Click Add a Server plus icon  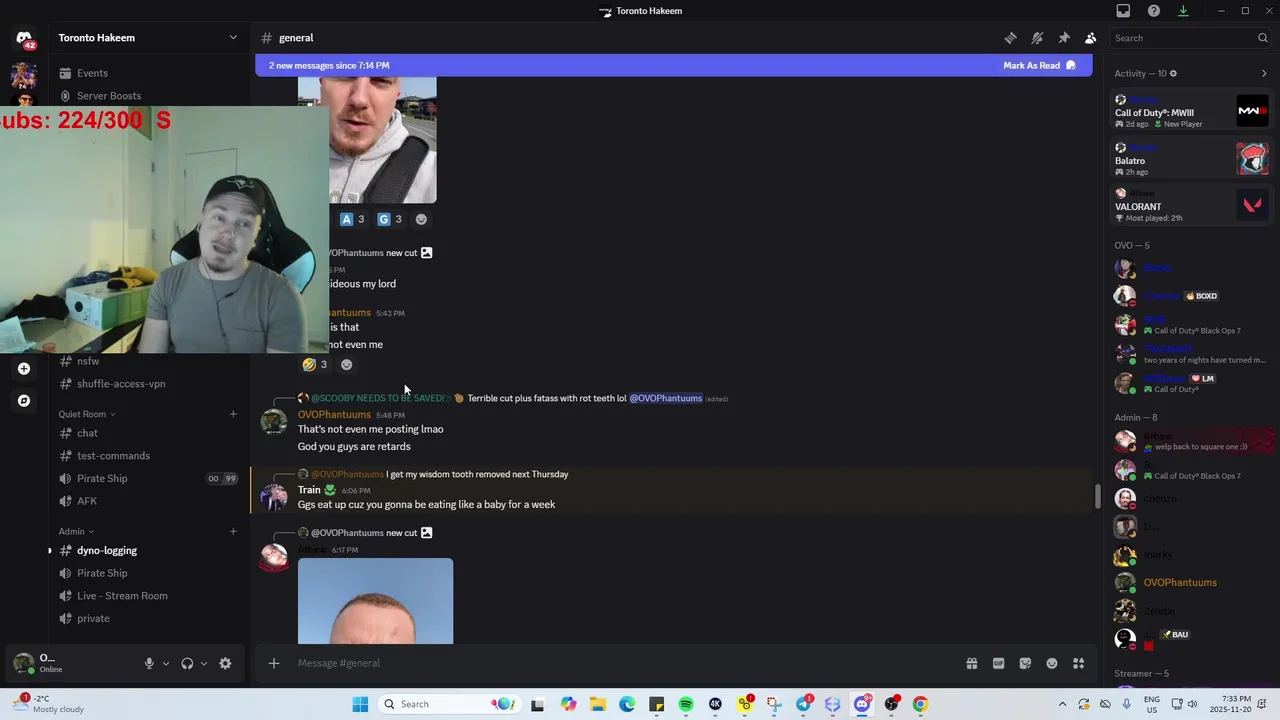coord(24,369)
